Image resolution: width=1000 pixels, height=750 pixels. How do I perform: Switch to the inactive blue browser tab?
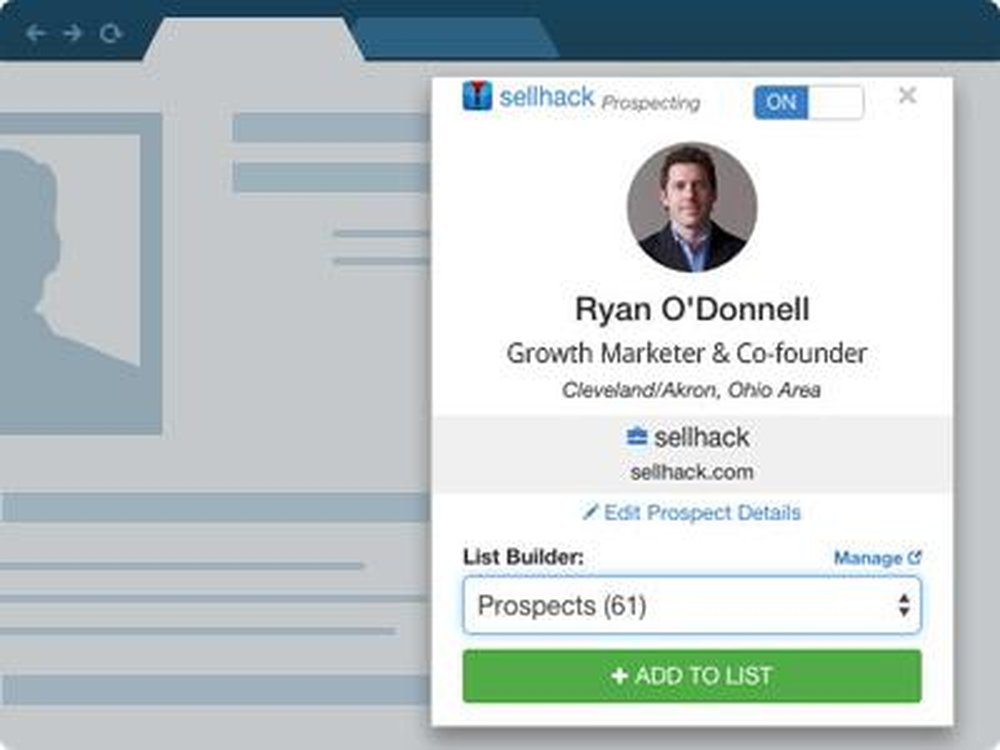pos(455,38)
